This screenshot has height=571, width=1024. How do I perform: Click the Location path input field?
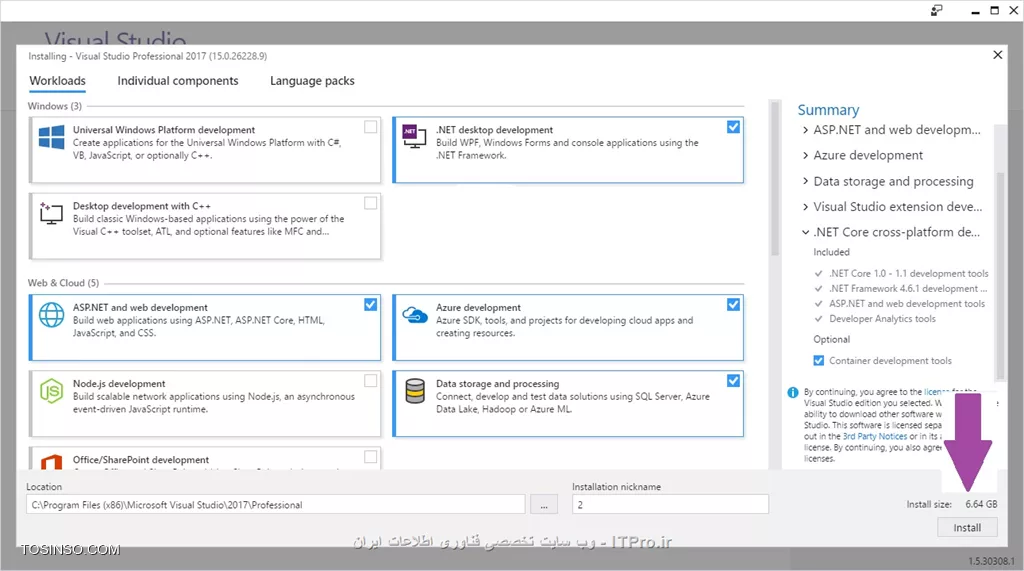[276, 504]
